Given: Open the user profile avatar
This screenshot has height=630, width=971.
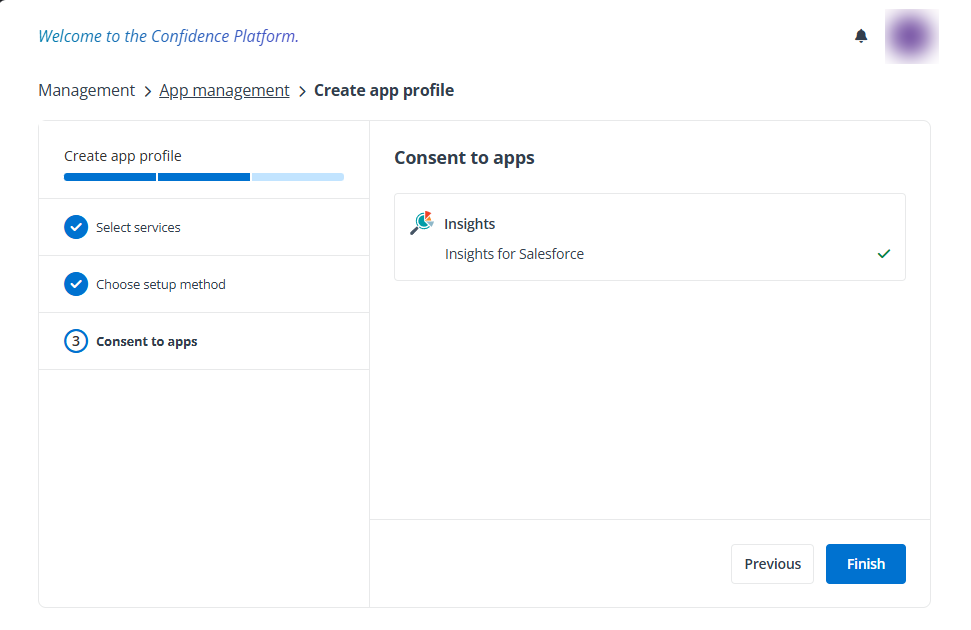Looking at the screenshot, I should (911, 35).
